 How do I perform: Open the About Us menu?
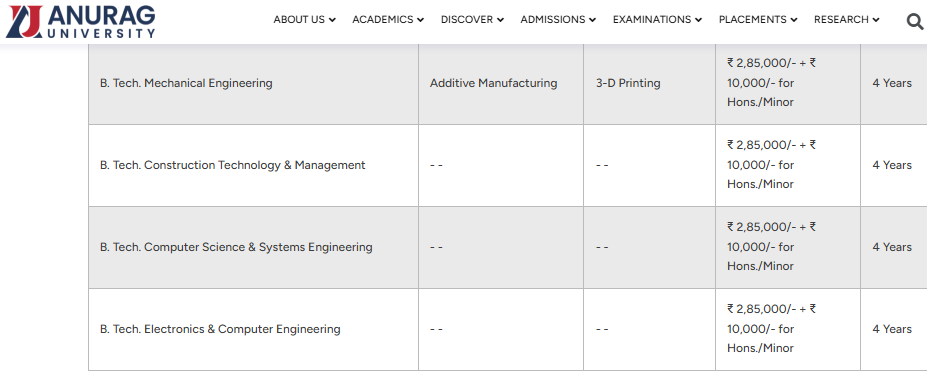(x=304, y=20)
